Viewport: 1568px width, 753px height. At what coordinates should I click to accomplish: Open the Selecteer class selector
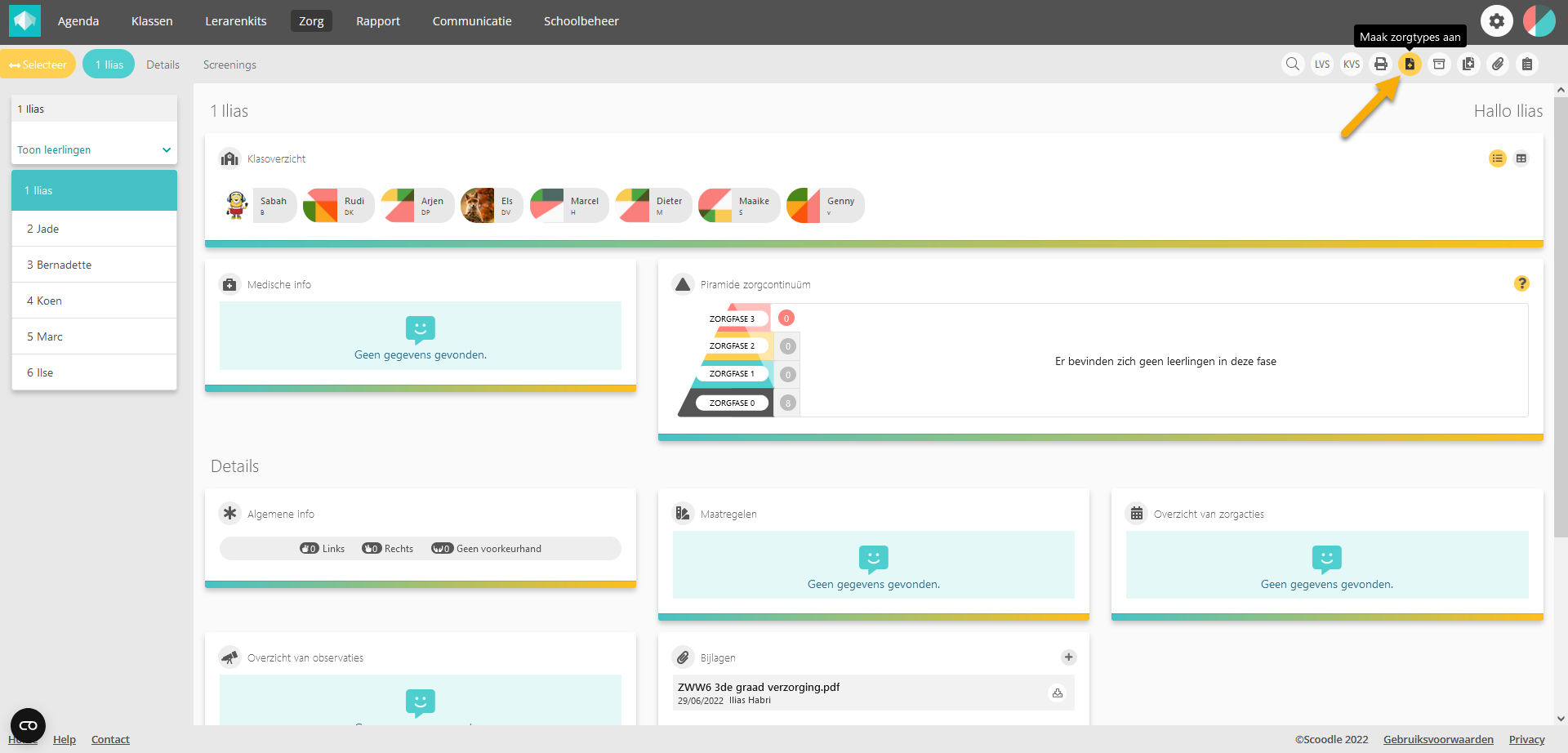click(38, 65)
